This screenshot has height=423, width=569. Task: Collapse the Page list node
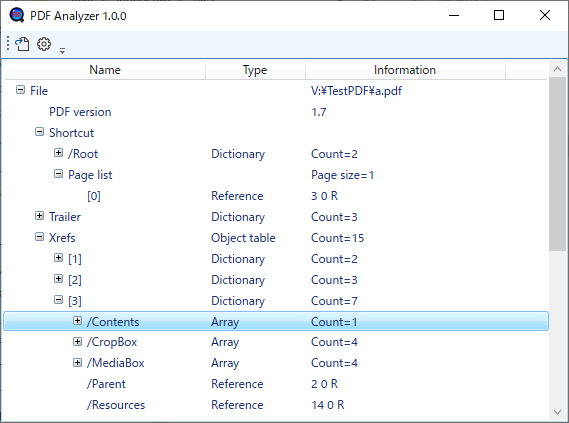click(58, 174)
